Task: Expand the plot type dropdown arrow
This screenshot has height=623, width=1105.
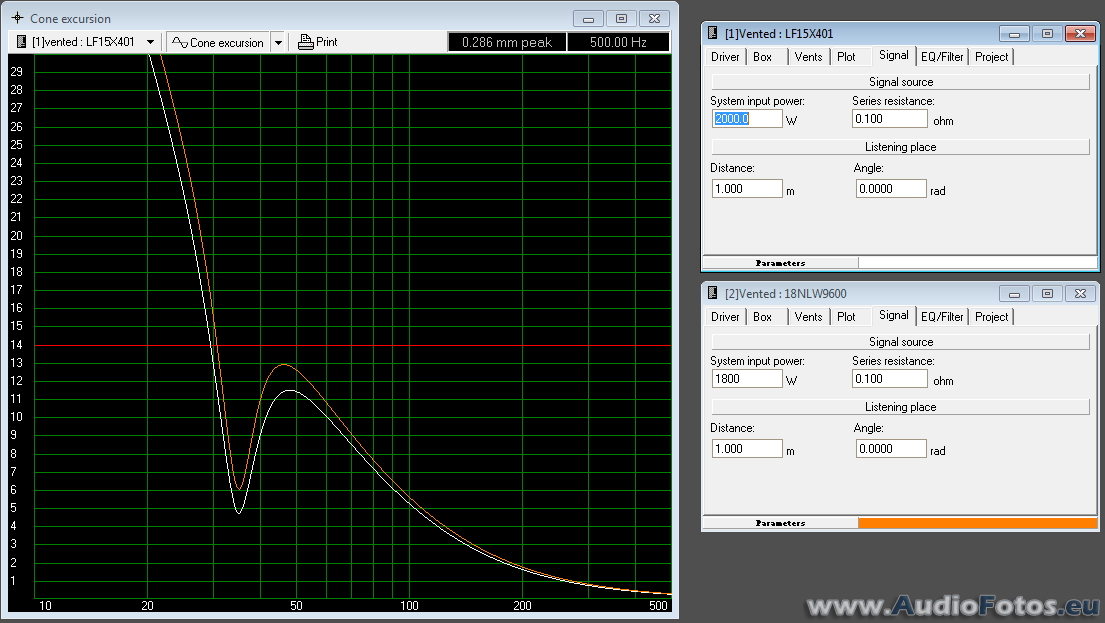Action: pyautogui.click(x=278, y=42)
